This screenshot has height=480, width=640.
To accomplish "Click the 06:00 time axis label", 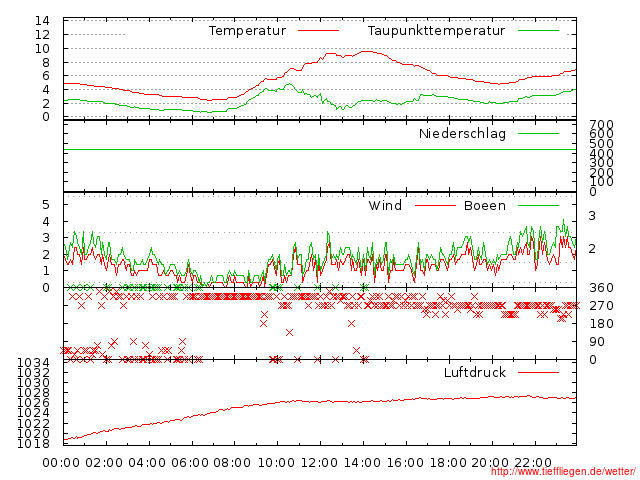I will 190,463.
